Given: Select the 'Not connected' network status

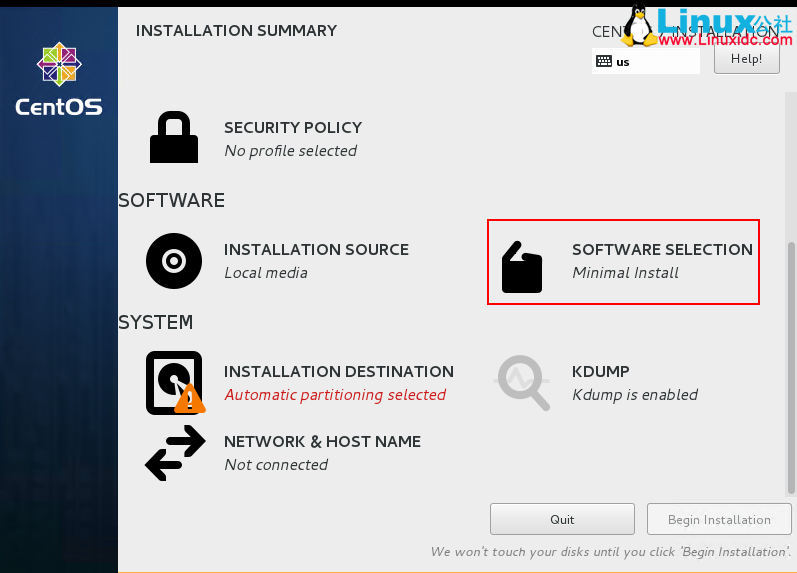Looking at the screenshot, I should tap(276, 465).
